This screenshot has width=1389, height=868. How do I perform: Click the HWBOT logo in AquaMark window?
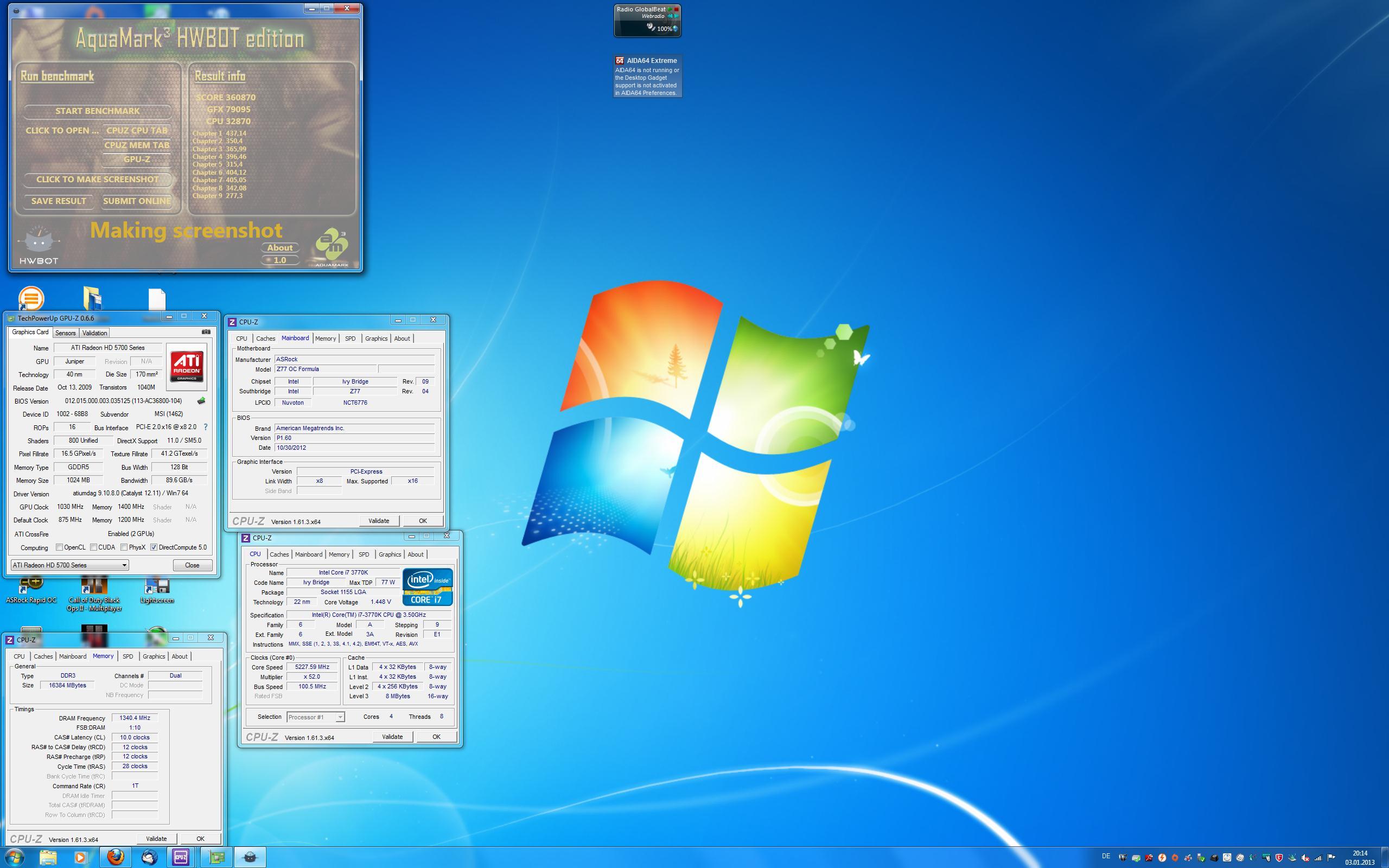[x=39, y=245]
